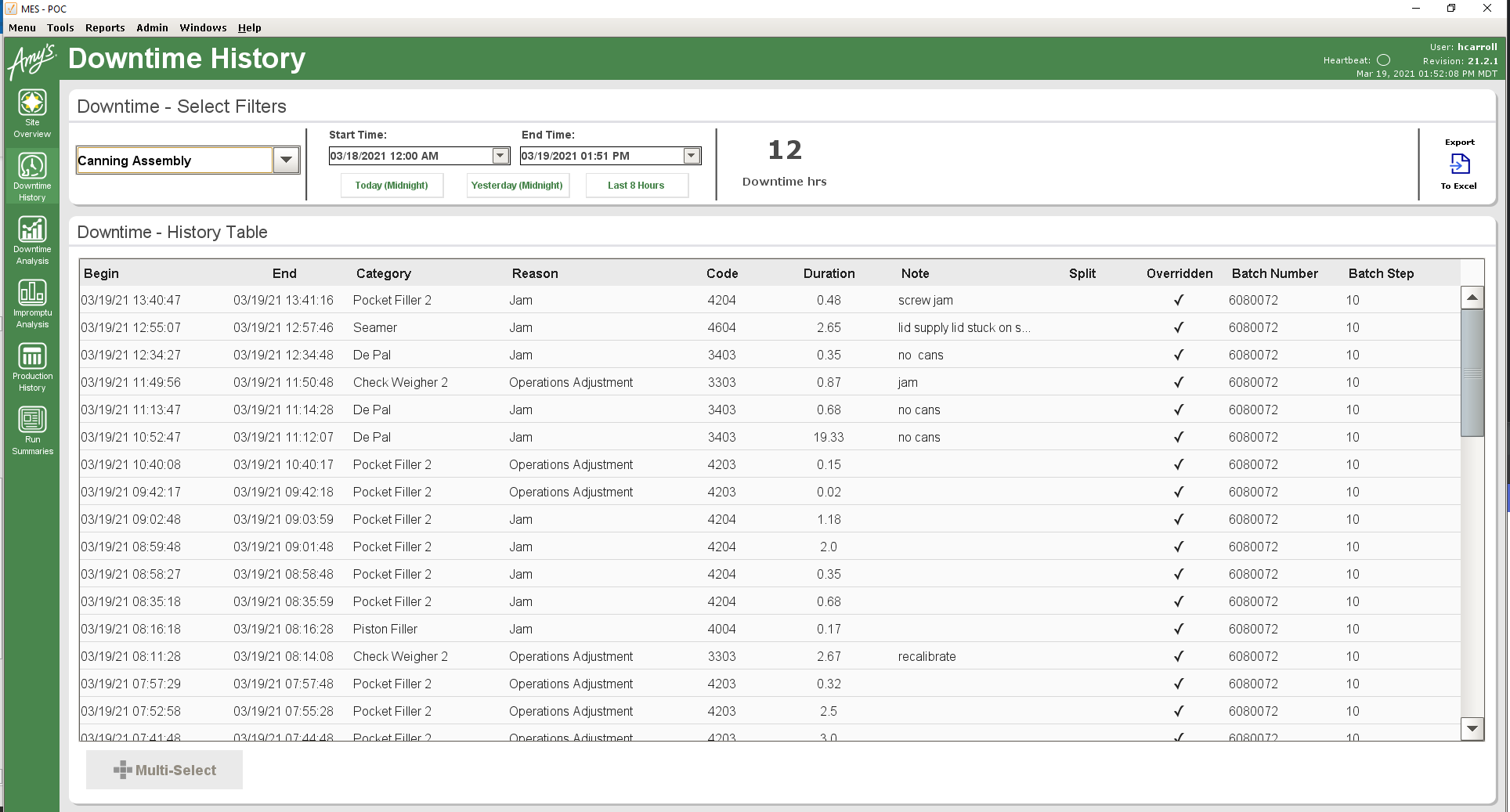Toggle Overridden check for 11:49:56 row
Viewport: 1510px width, 812px height.
[1179, 382]
